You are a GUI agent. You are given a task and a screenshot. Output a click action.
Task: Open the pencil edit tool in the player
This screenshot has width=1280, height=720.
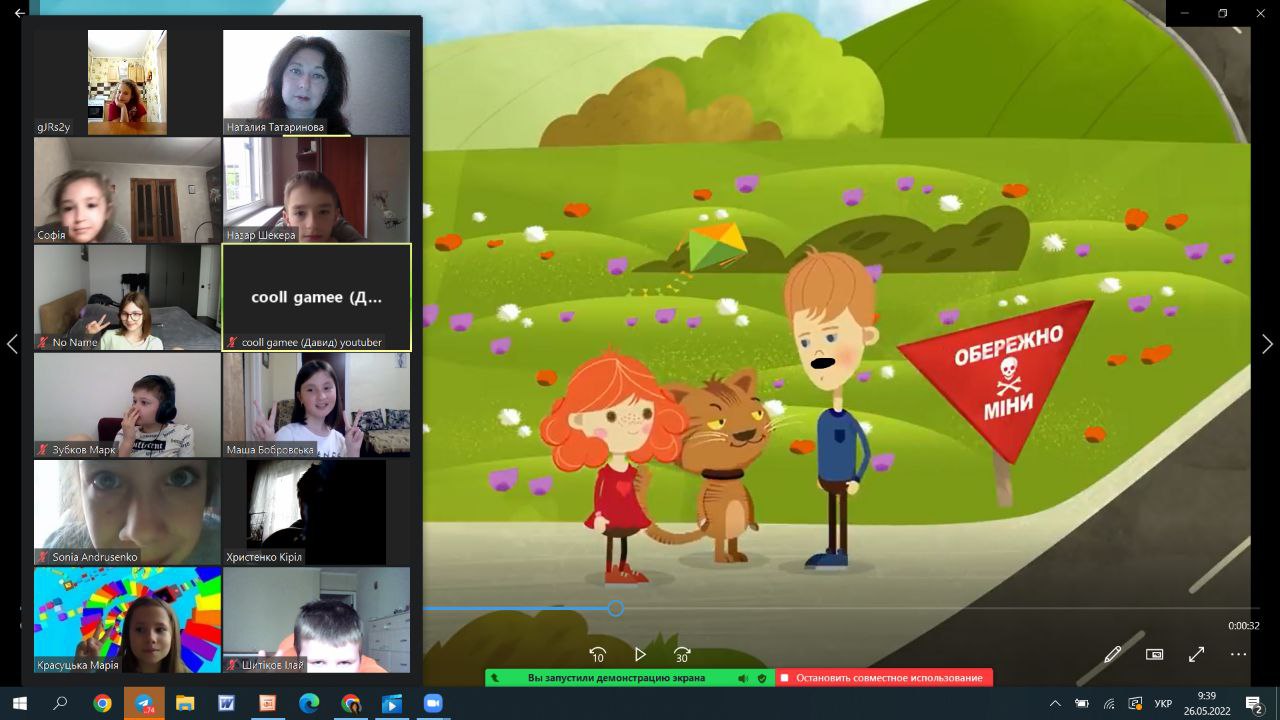[x=1112, y=654]
